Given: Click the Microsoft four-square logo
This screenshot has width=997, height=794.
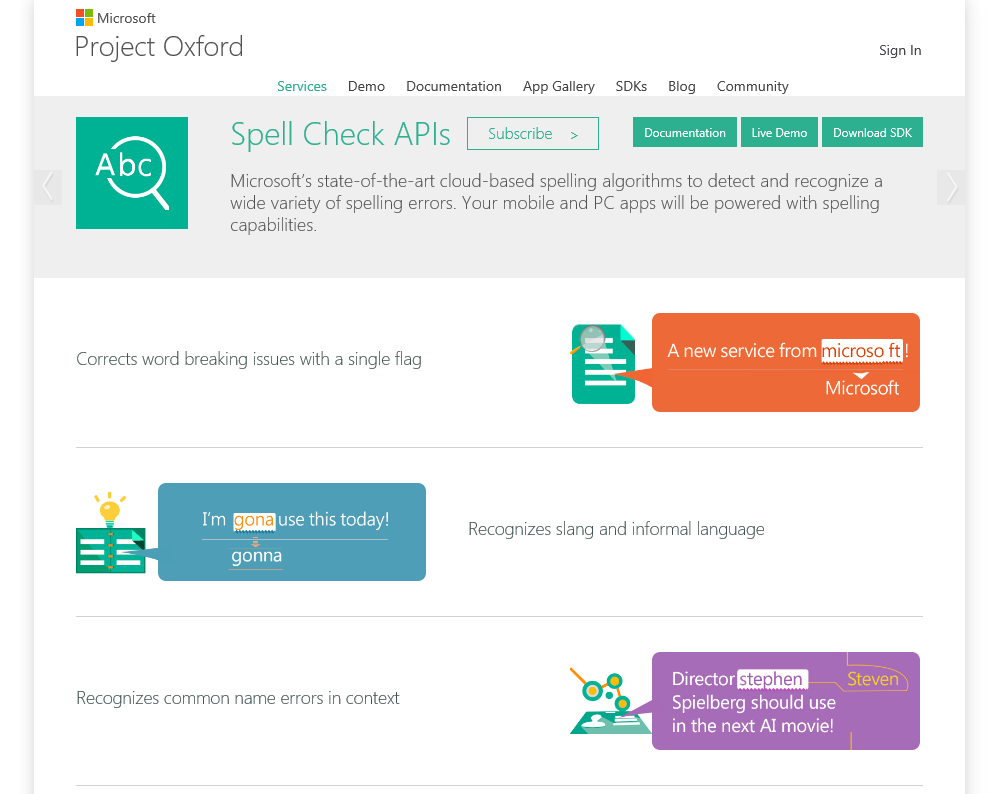Looking at the screenshot, I should [83, 18].
